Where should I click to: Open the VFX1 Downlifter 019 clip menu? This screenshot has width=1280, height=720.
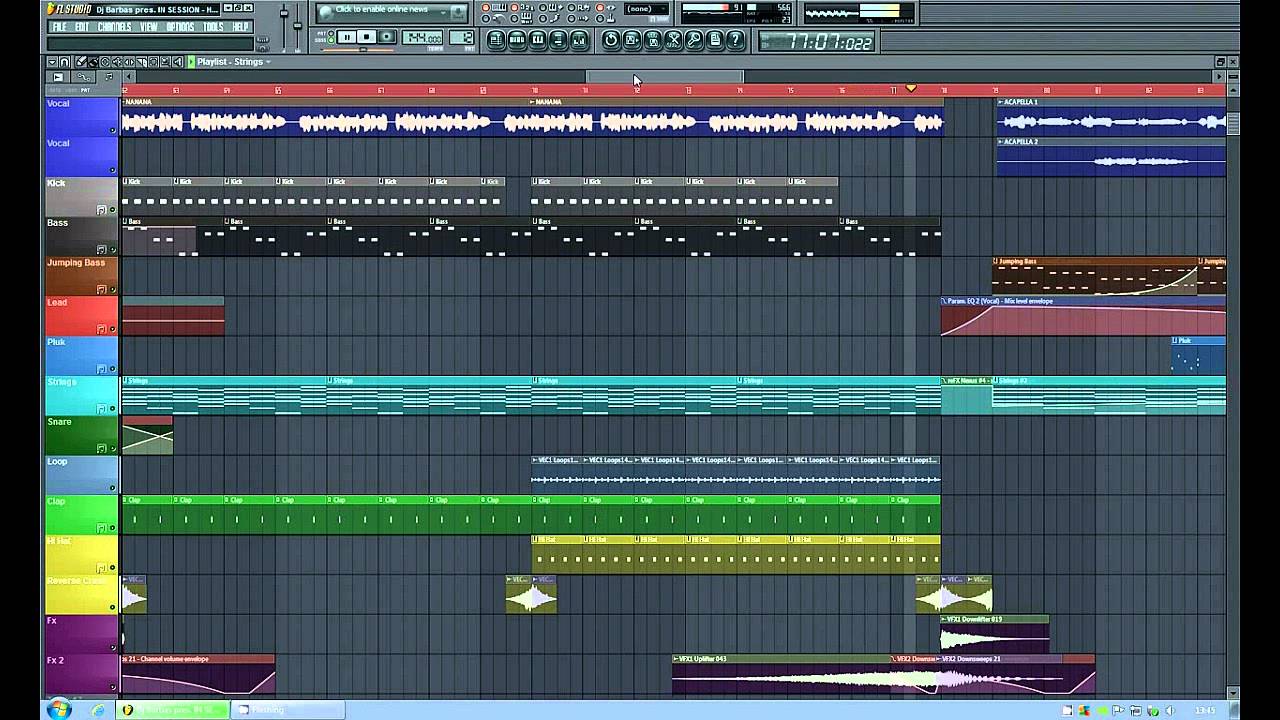(945, 619)
